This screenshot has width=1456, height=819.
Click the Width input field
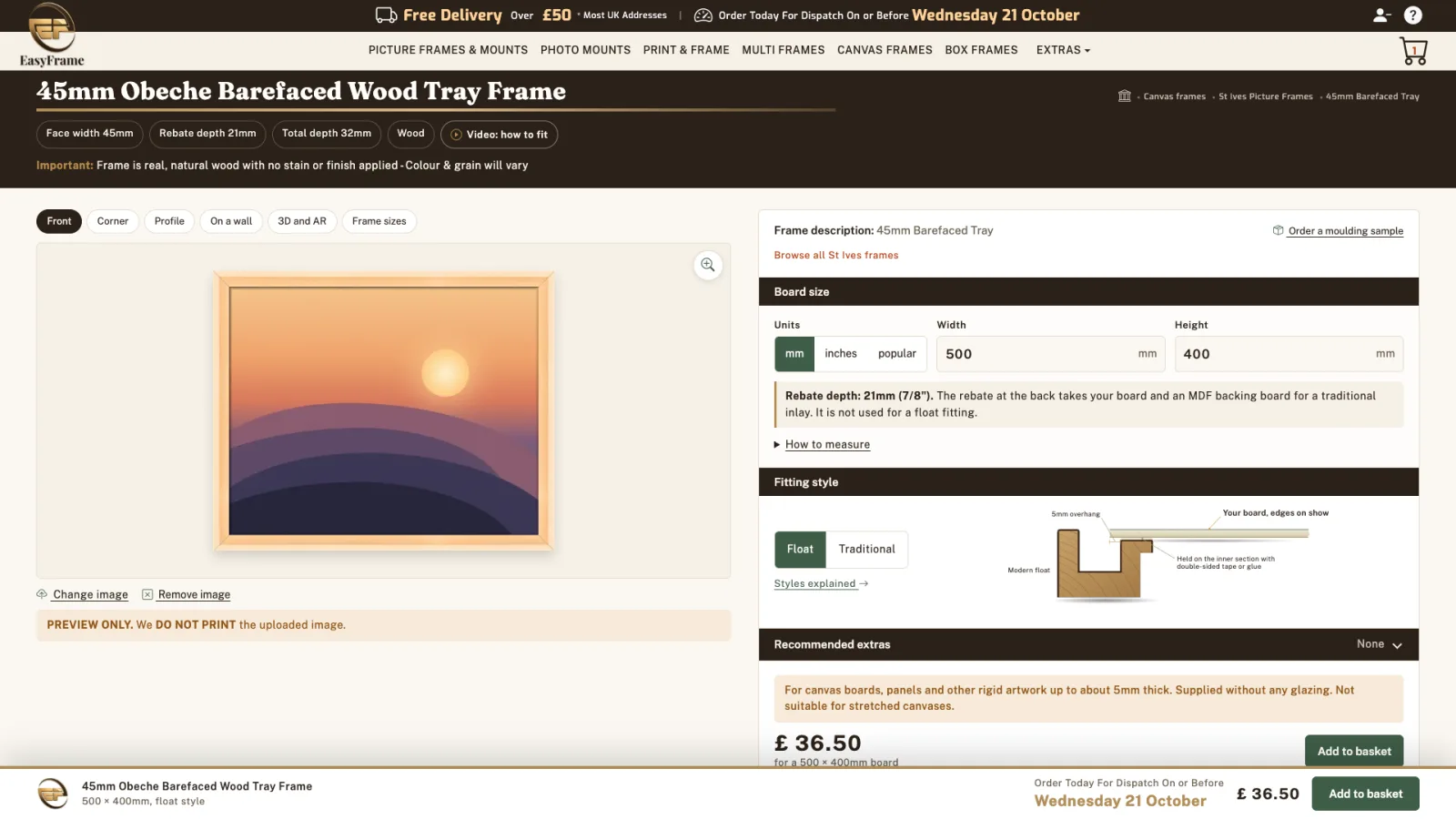[1051, 354]
